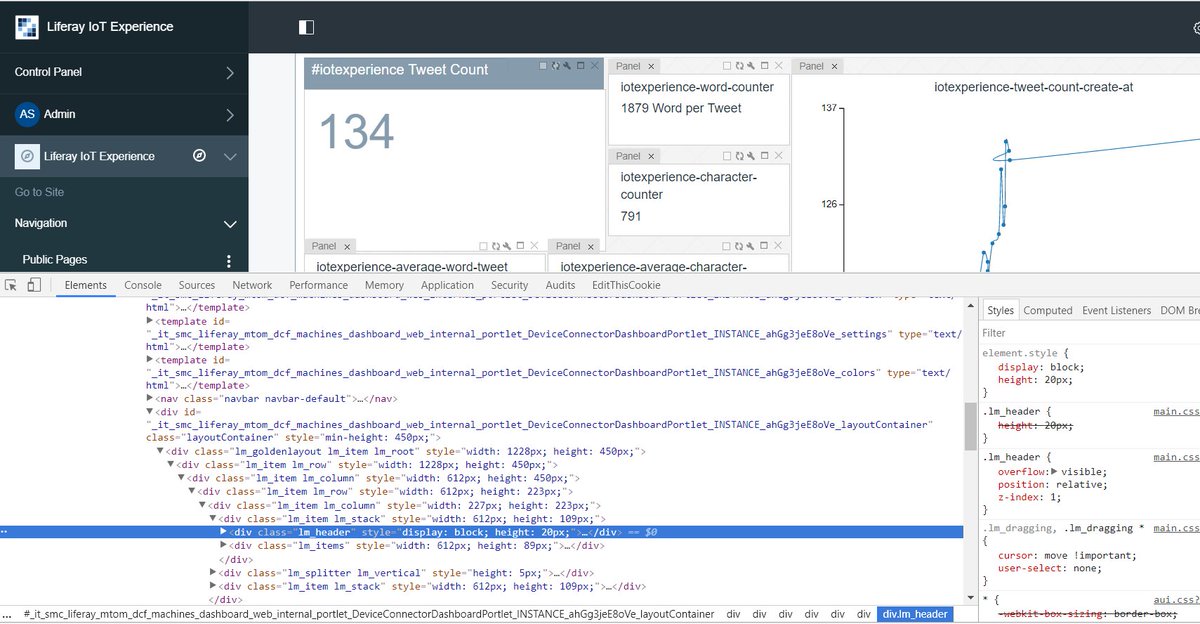Open wrench settings of character-counter panel
Viewport: 1200px width, 624px height.
tap(751, 156)
